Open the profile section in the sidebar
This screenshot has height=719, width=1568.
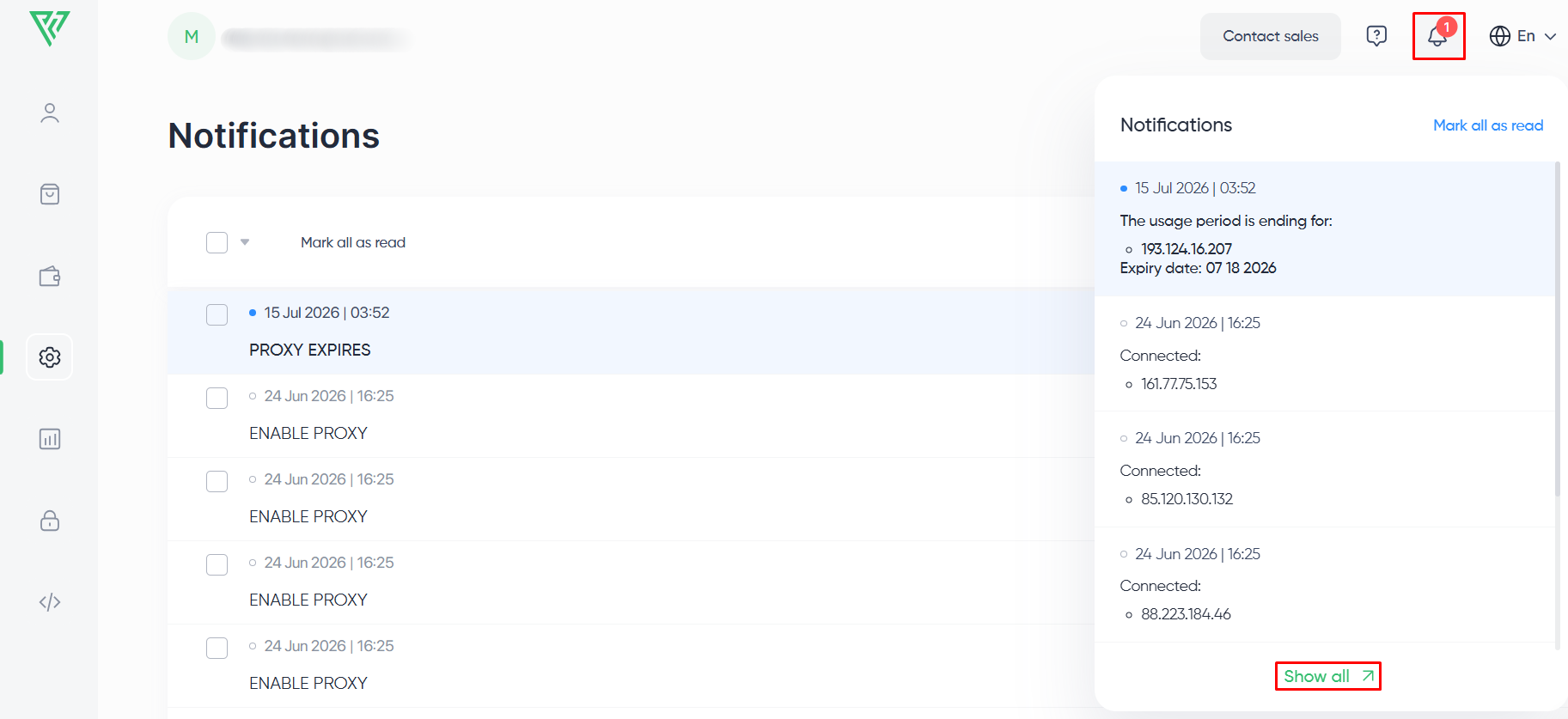coord(50,113)
